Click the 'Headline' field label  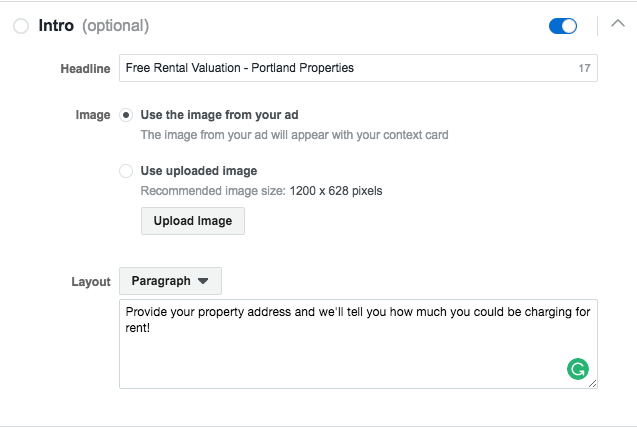click(85, 69)
